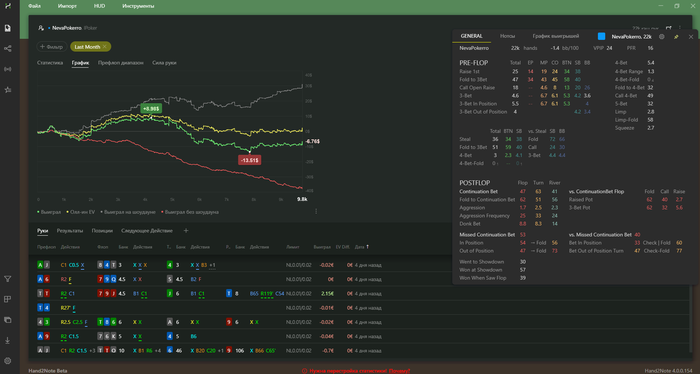Toggle Выиграл на шоудауне legend series
Screen dimensions: 700x374
coord(129,212)
